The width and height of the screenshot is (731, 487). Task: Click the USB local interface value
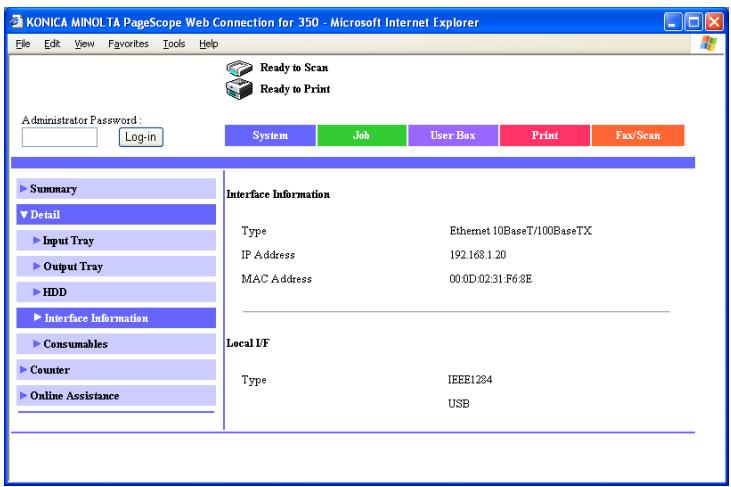click(459, 404)
